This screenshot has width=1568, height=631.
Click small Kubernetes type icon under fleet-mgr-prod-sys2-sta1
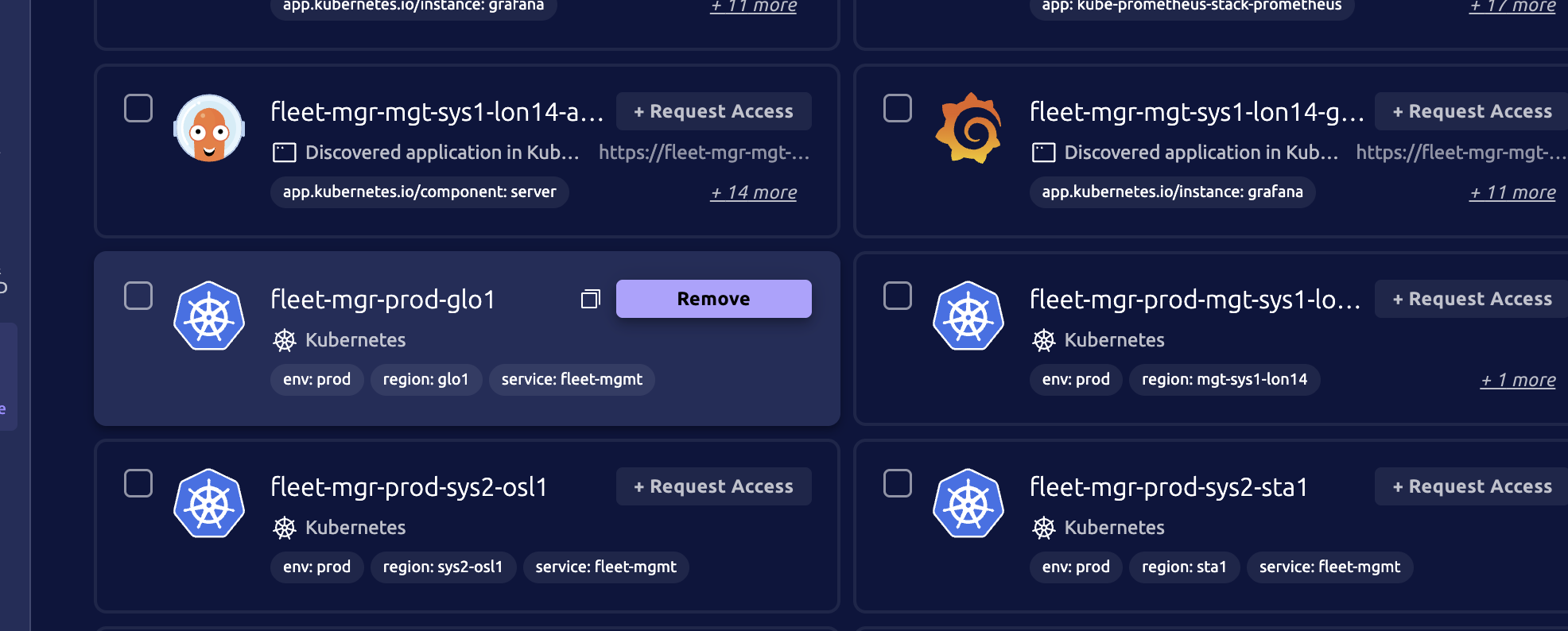click(1043, 528)
